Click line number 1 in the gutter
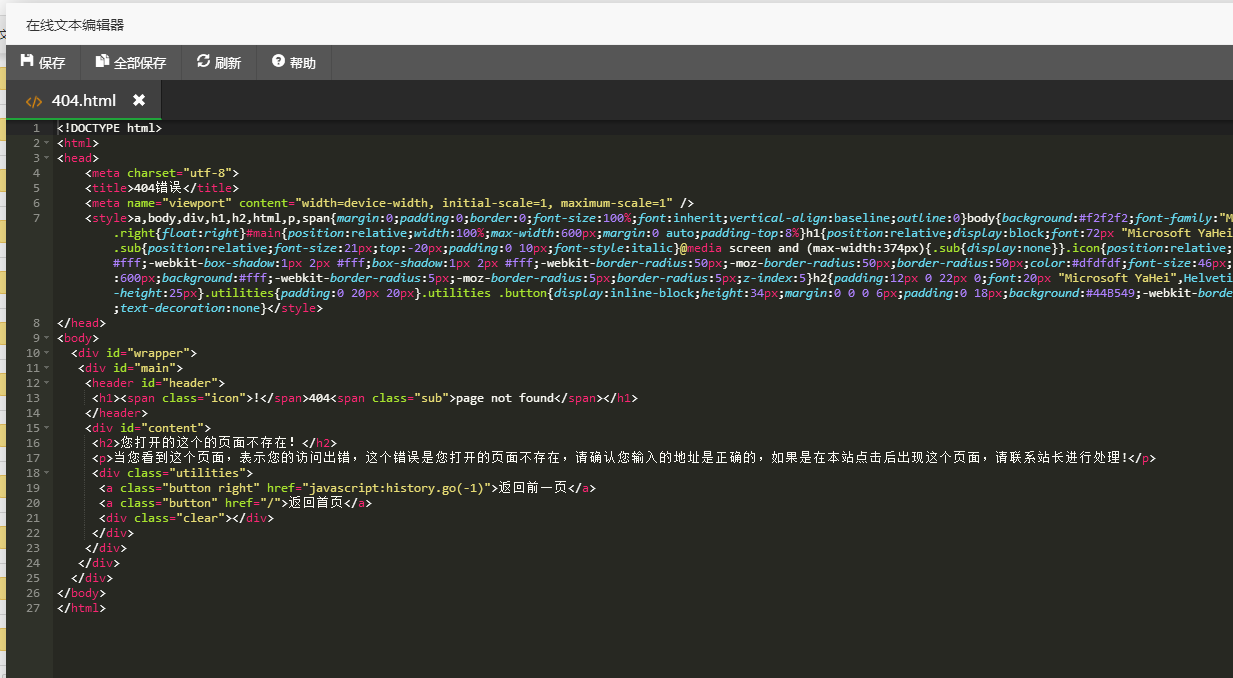Image resolution: width=1233 pixels, height=678 pixels. point(36,128)
